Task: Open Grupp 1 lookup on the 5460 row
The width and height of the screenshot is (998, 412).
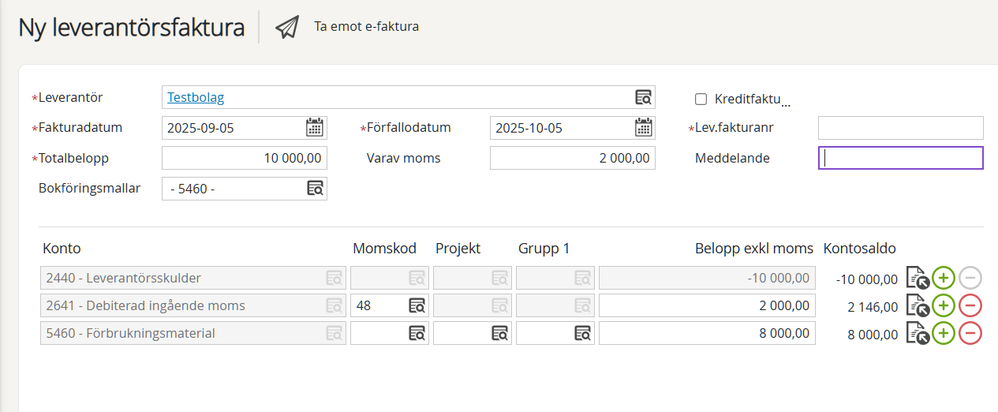Action: [582, 333]
